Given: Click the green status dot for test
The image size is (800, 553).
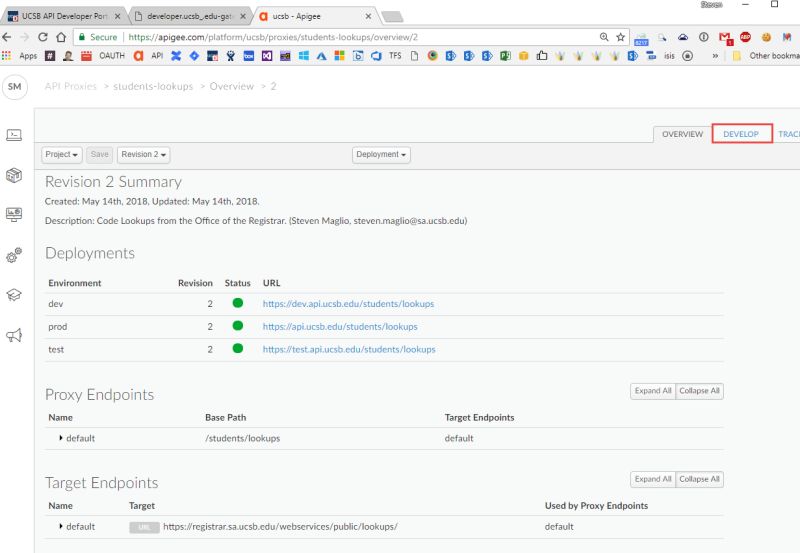Looking at the screenshot, I should point(238,348).
